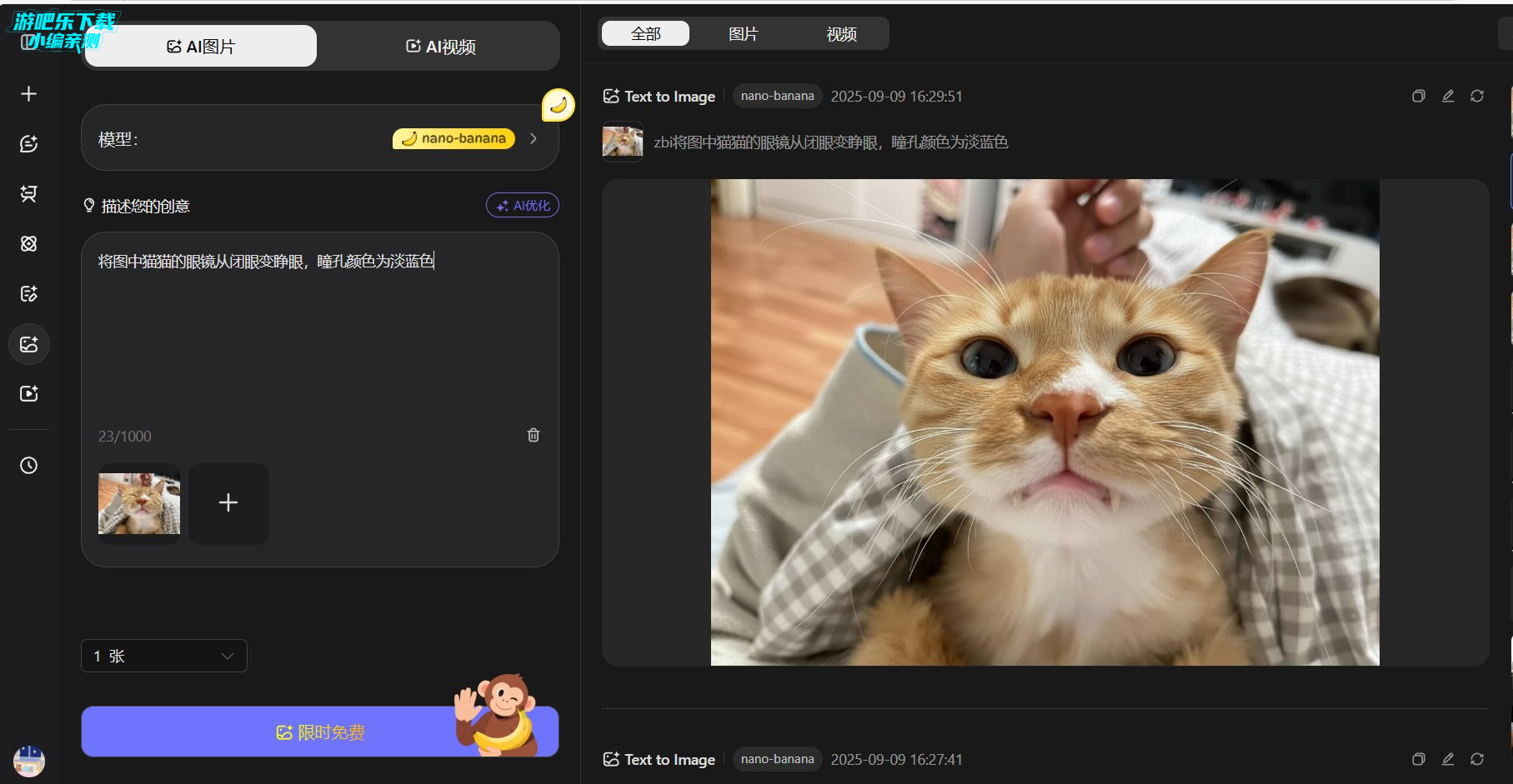1513x784 pixels.
Task: Click the trash icon to clear prompt
Action: (534, 435)
